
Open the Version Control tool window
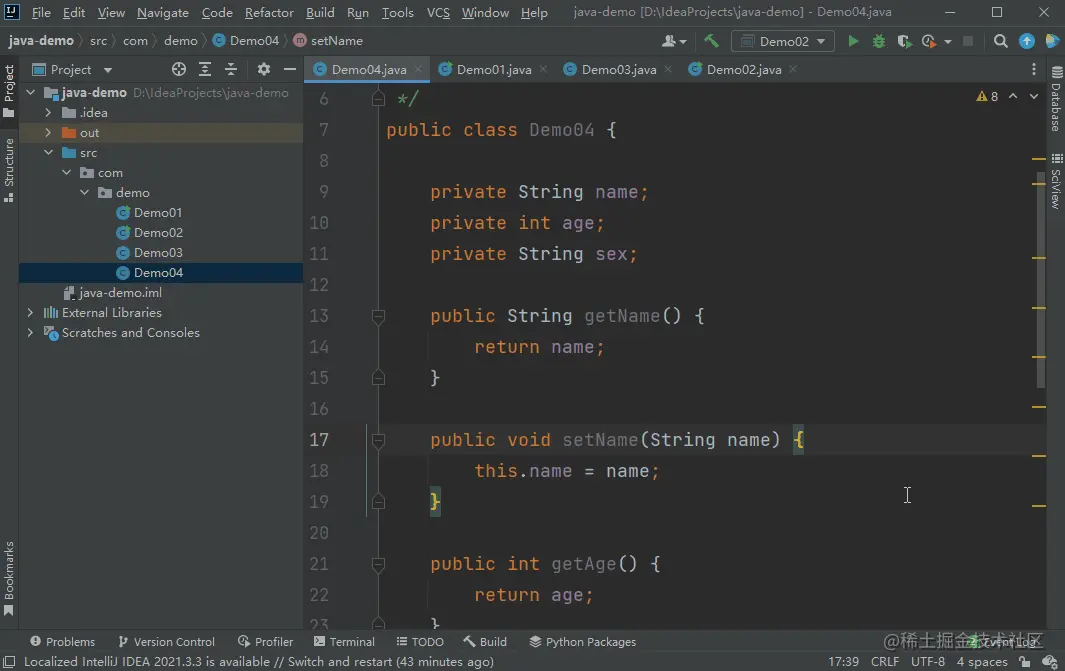pos(166,642)
